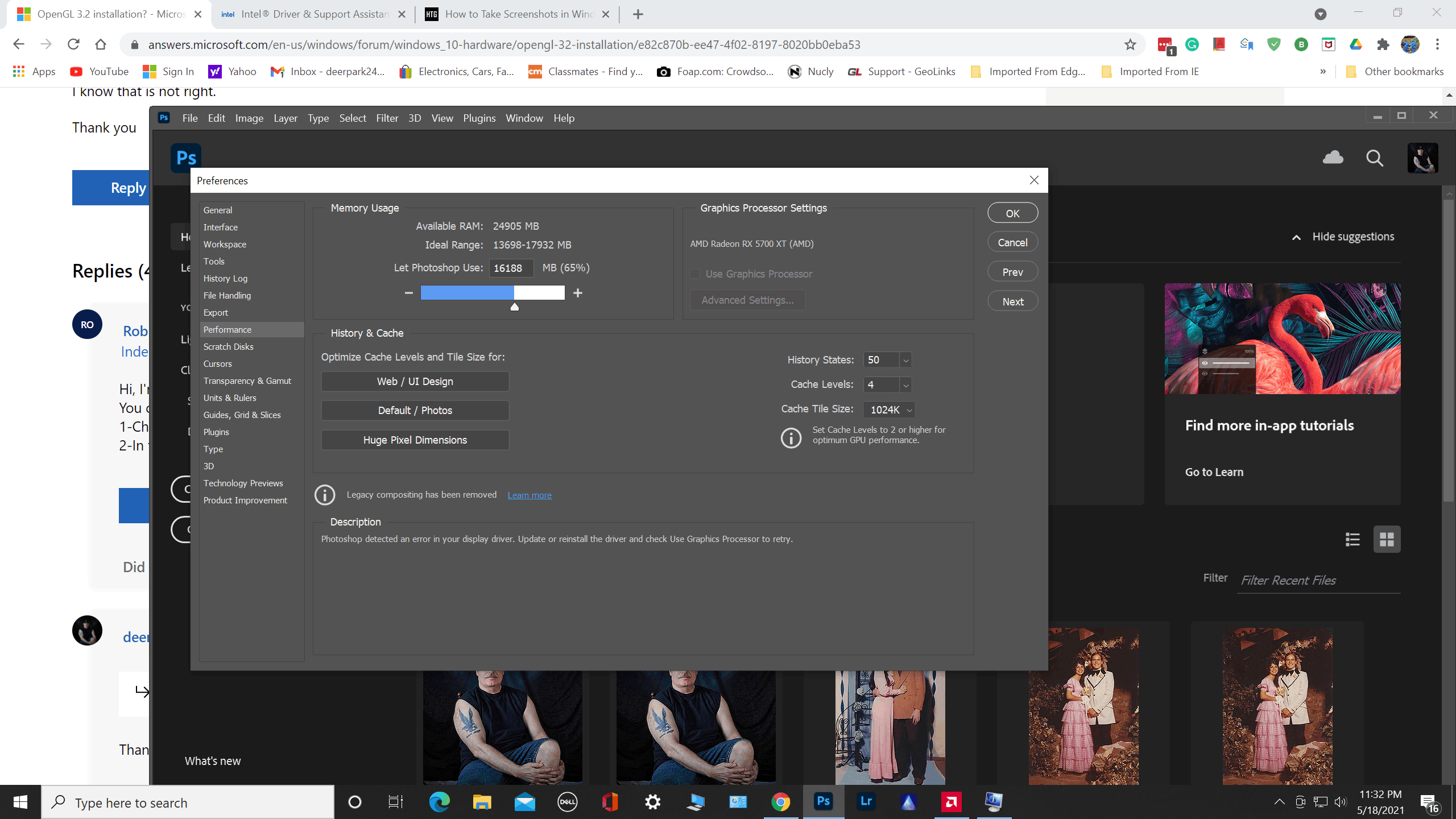1456x819 pixels.
Task: Click the Default / Photos cache optimization button
Action: (x=414, y=410)
